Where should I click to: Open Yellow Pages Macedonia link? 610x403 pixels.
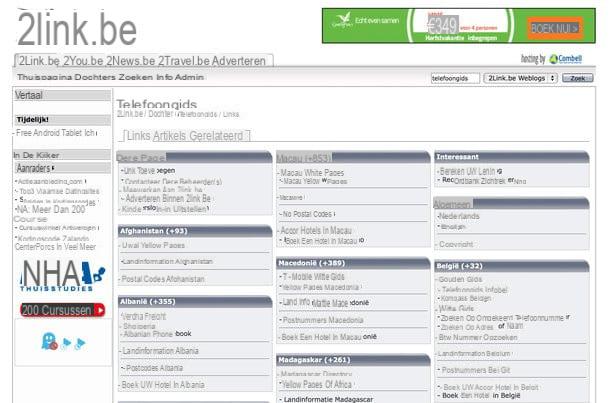click(x=321, y=287)
